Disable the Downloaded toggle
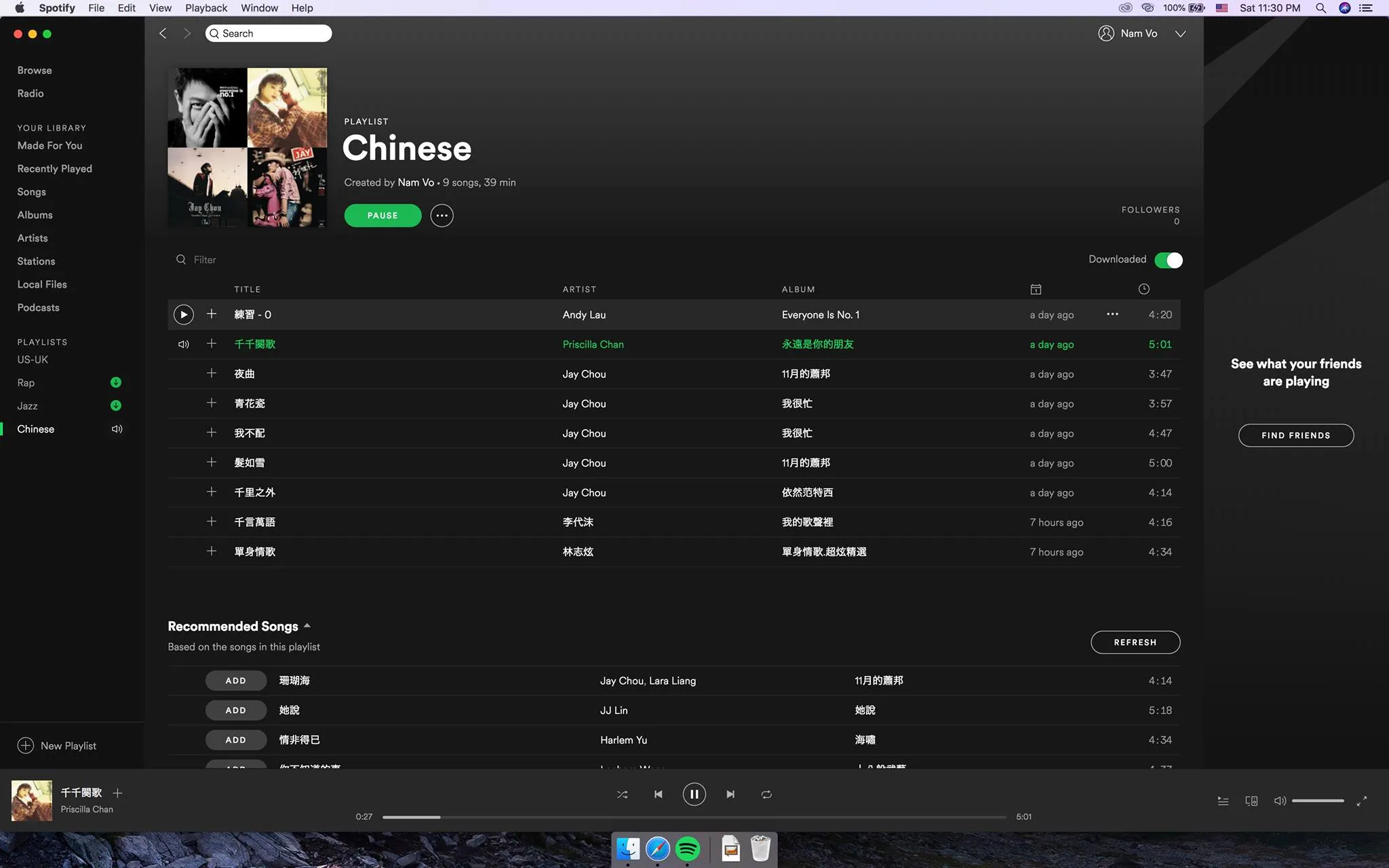The height and width of the screenshot is (868, 1389). point(1169,260)
